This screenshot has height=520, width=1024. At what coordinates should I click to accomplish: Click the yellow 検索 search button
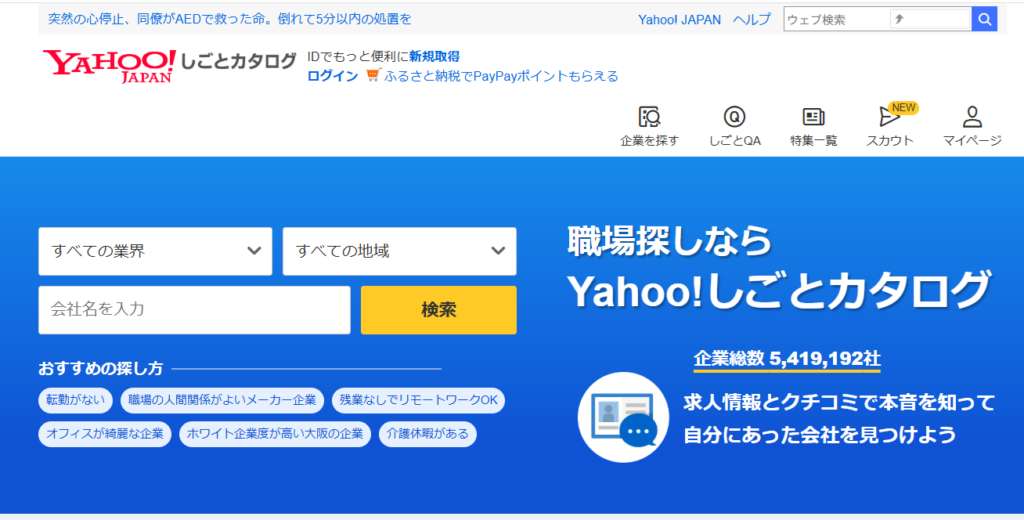click(439, 310)
